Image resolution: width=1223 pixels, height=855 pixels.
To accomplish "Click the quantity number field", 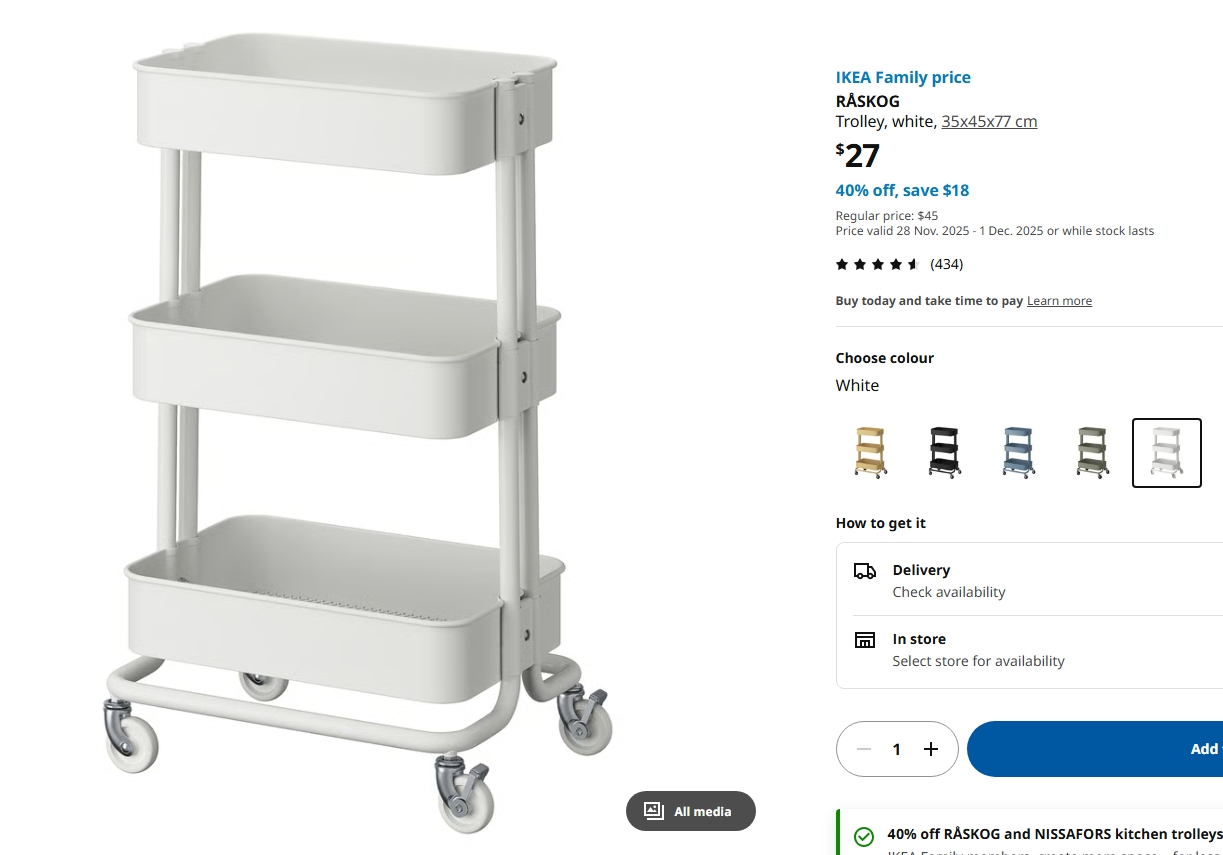I will tap(897, 749).
